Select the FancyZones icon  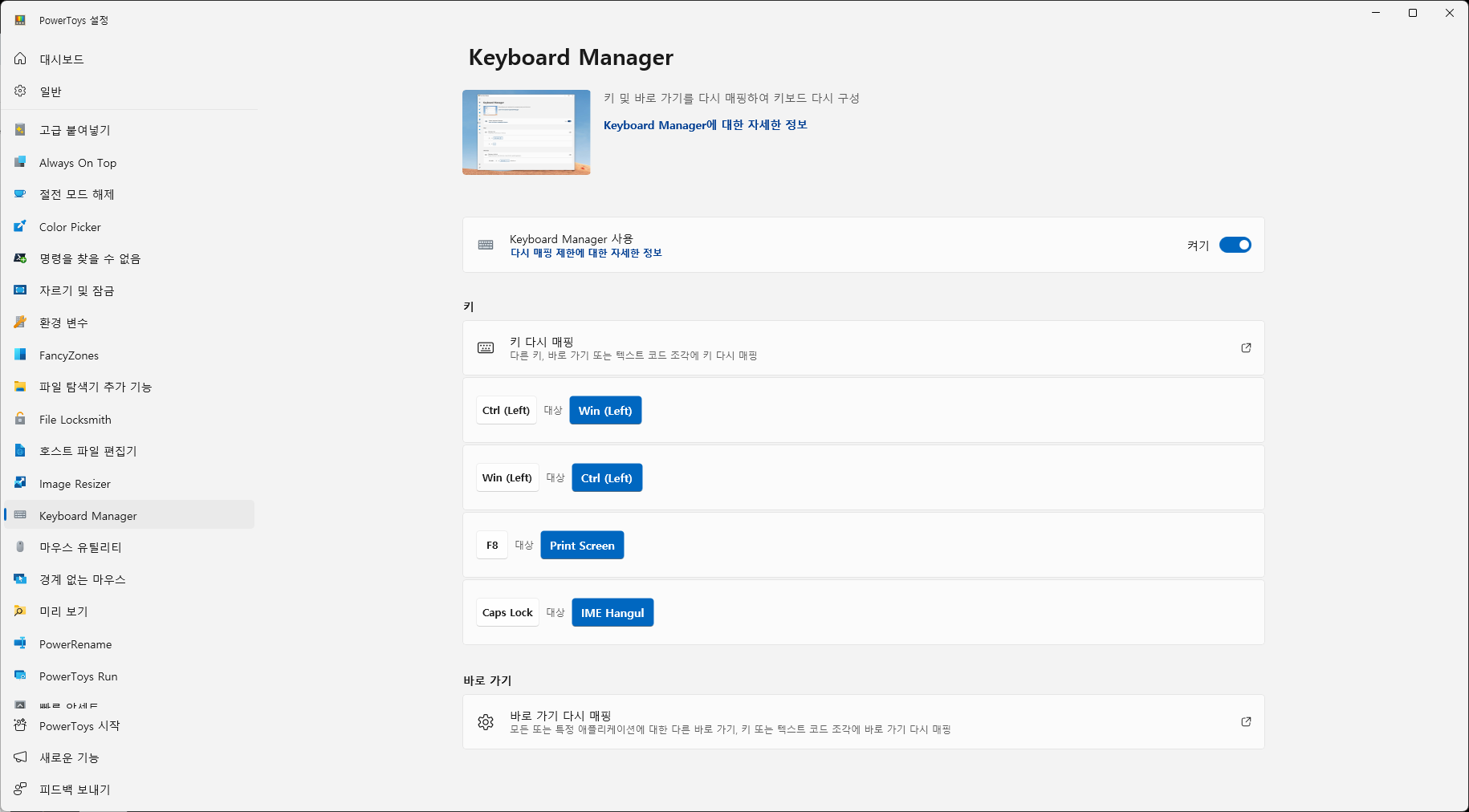tap(20, 355)
